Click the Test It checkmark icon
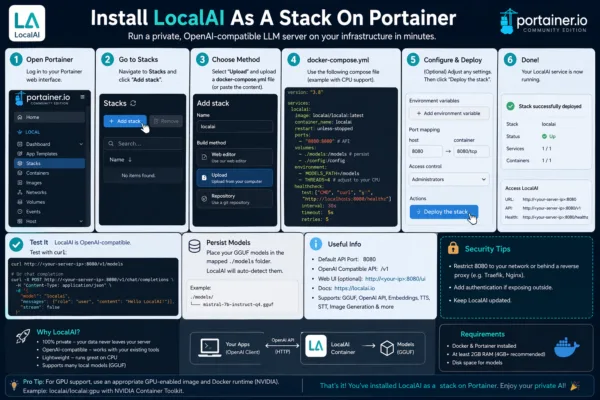The width and height of the screenshot is (600, 400). 16,245
